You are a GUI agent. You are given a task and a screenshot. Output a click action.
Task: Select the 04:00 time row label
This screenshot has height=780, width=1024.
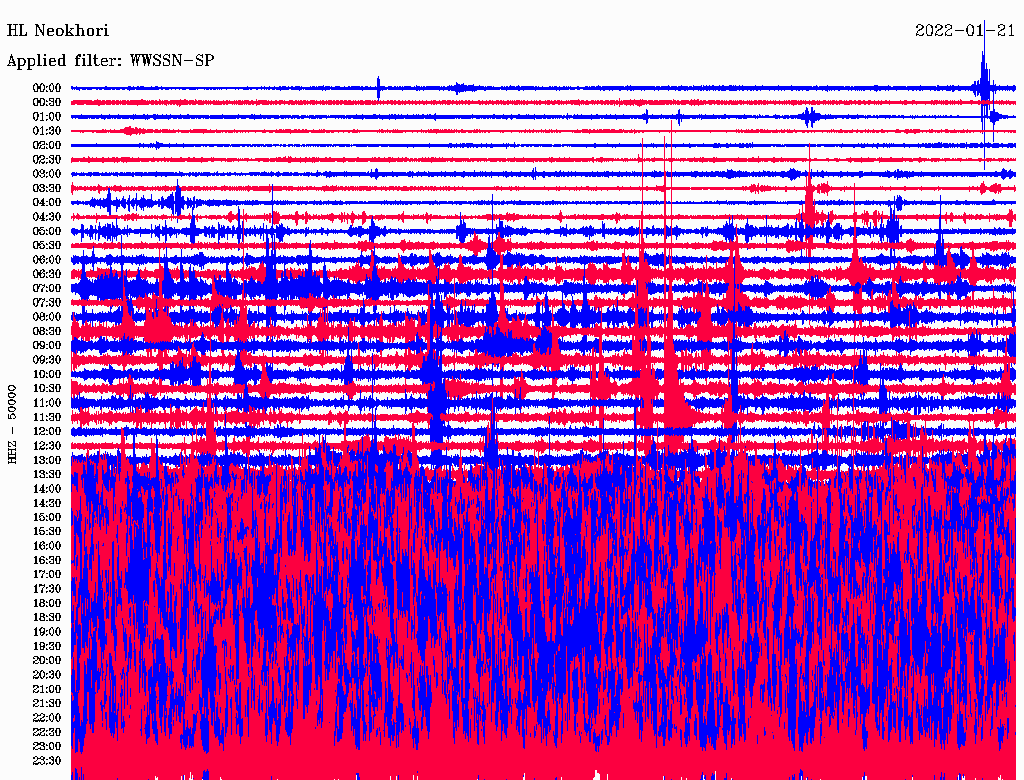(x=46, y=203)
